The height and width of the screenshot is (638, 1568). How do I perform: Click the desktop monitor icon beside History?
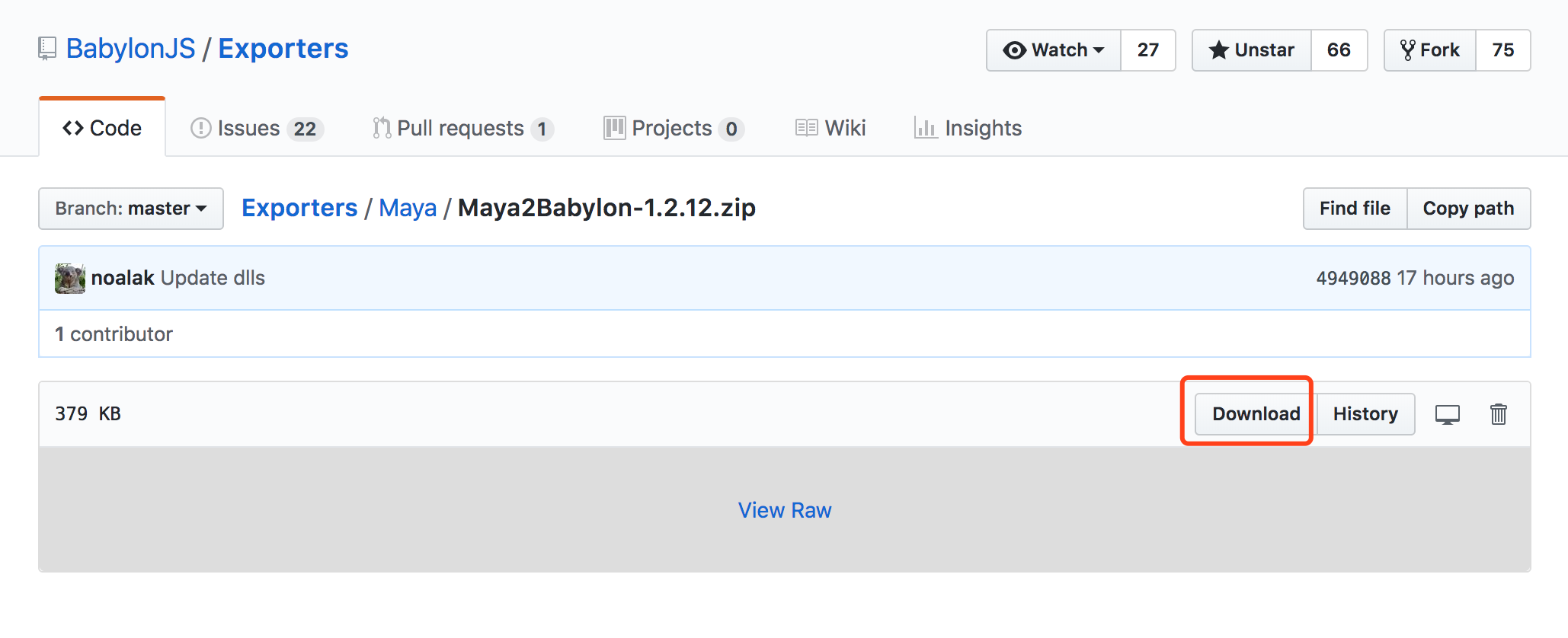click(x=1447, y=415)
